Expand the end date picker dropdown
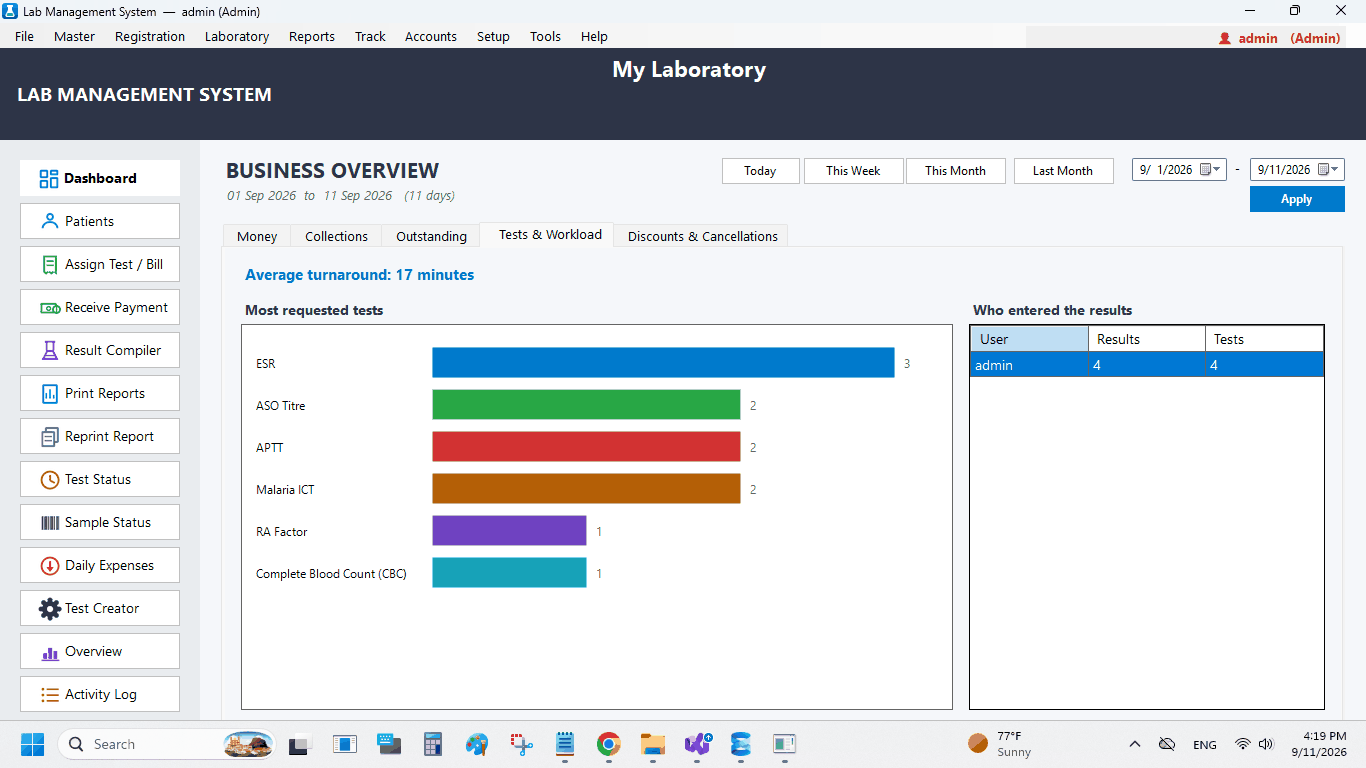Screen dimensions: 1366x768 pyautogui.click(x=1334, y=170)
